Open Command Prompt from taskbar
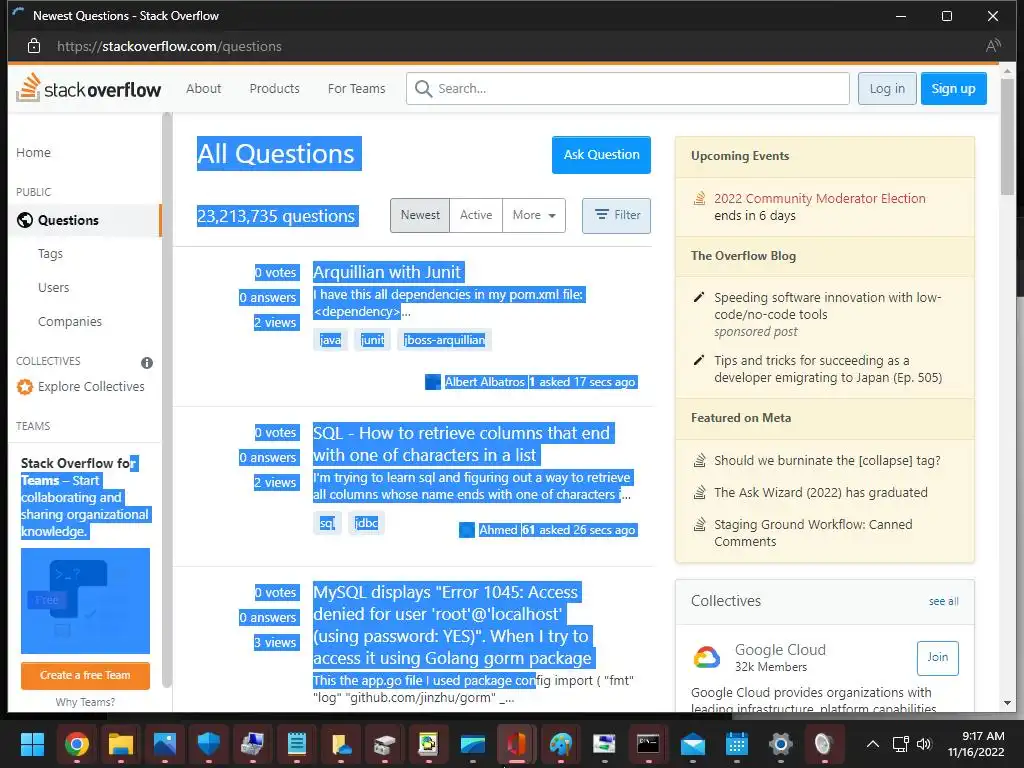 point(648,744)
